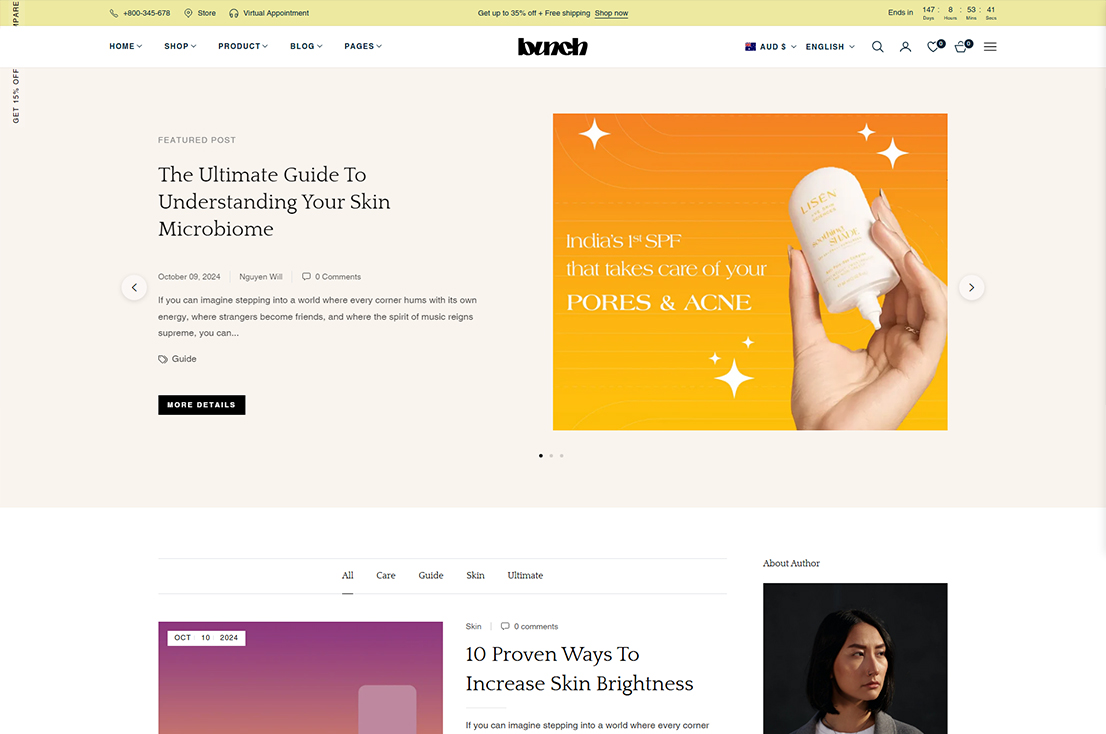1106x734 pixels.
Task: Open the shopping cart basket icon
Action: [961, 47]
